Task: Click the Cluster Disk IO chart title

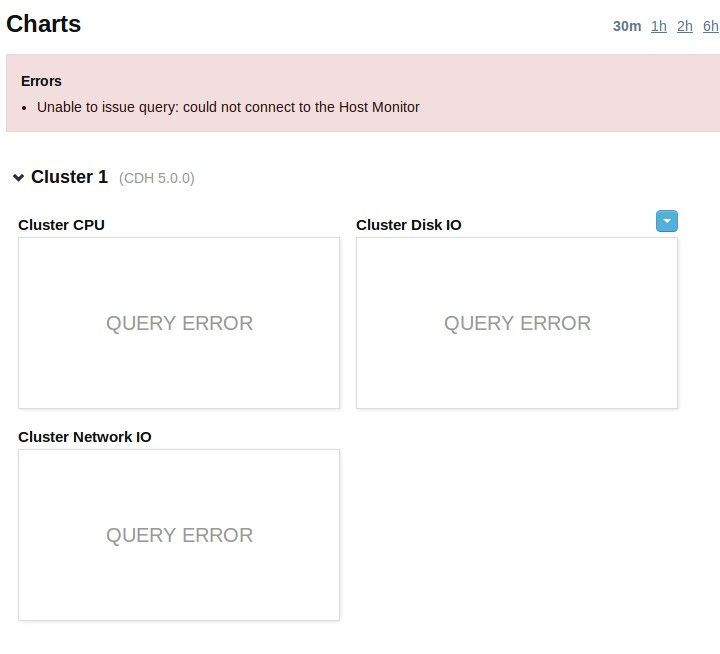Action: coord(409,225)
